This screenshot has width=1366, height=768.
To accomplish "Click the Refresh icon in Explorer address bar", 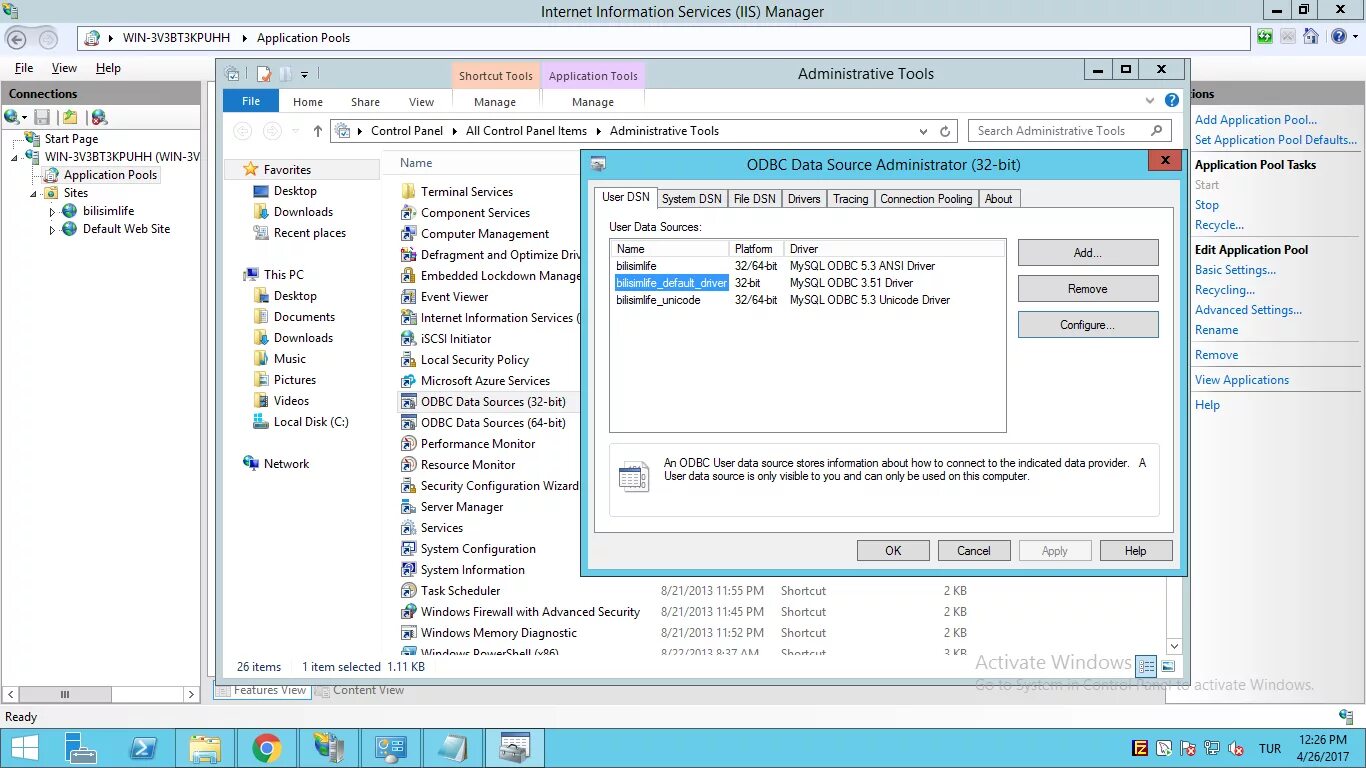I will (x=945, y=131).
